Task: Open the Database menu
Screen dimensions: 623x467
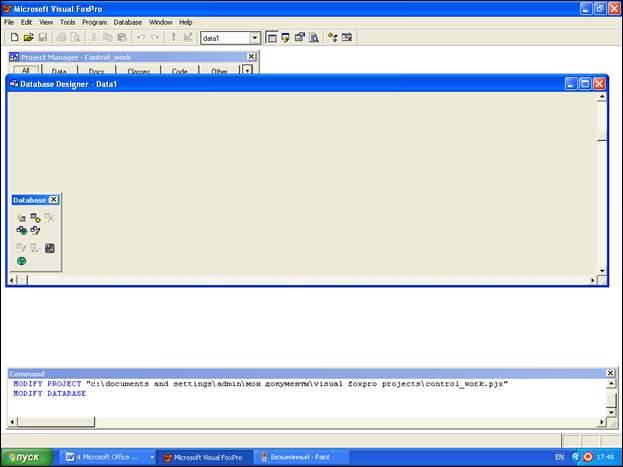Action: pos(128,22)
